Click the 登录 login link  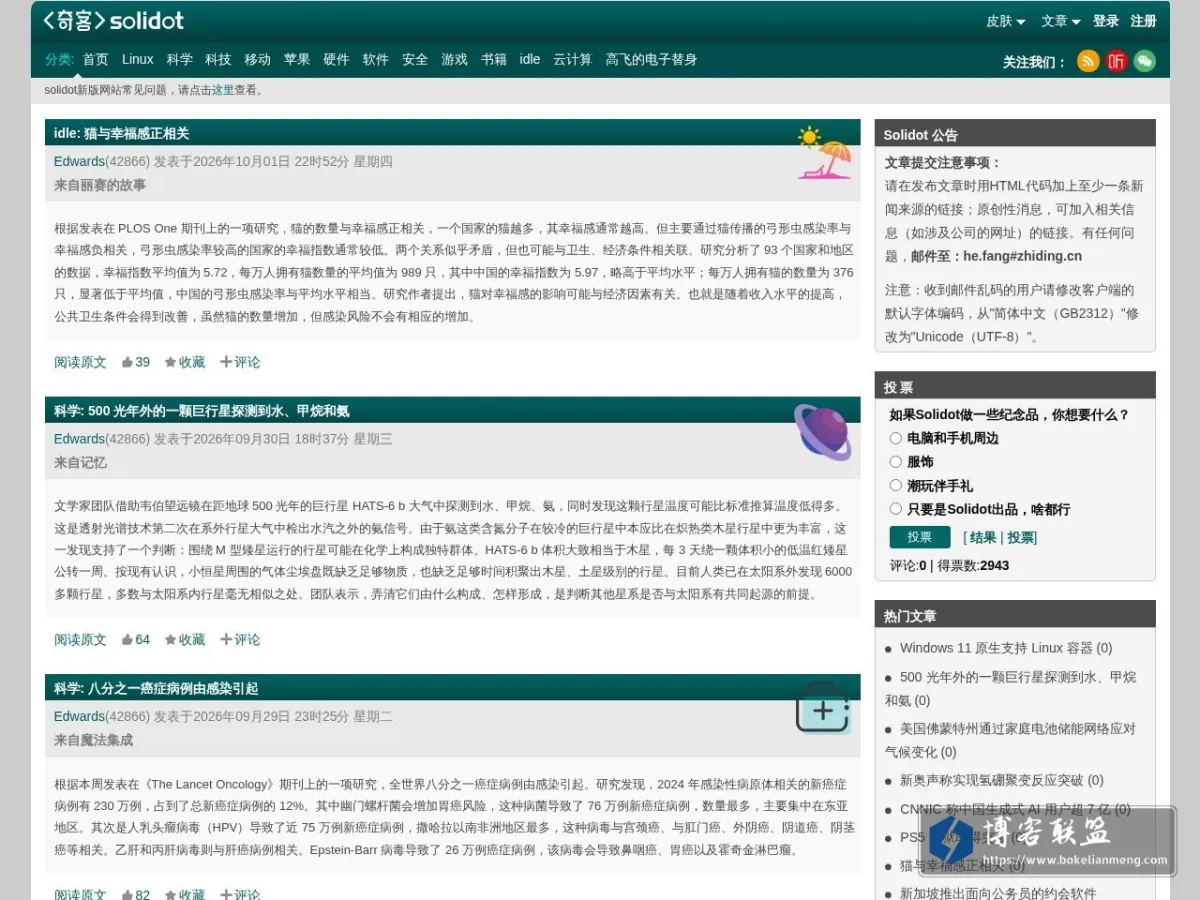1106,21
